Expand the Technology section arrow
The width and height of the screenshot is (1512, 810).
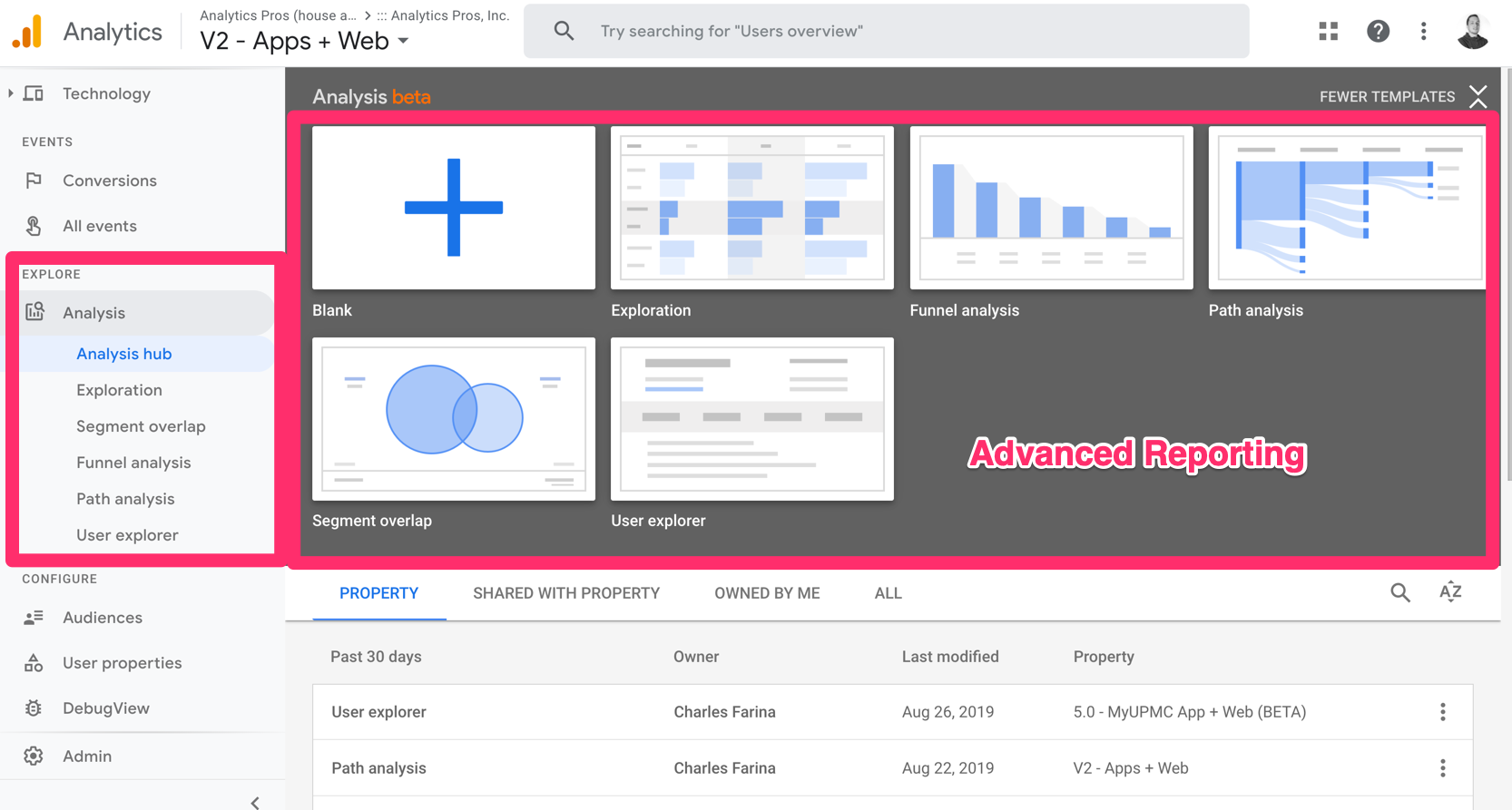click(x=10, y=93)
